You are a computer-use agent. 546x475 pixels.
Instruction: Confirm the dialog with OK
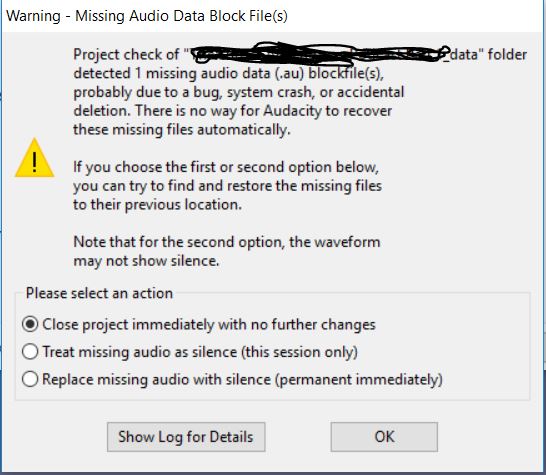384,437
